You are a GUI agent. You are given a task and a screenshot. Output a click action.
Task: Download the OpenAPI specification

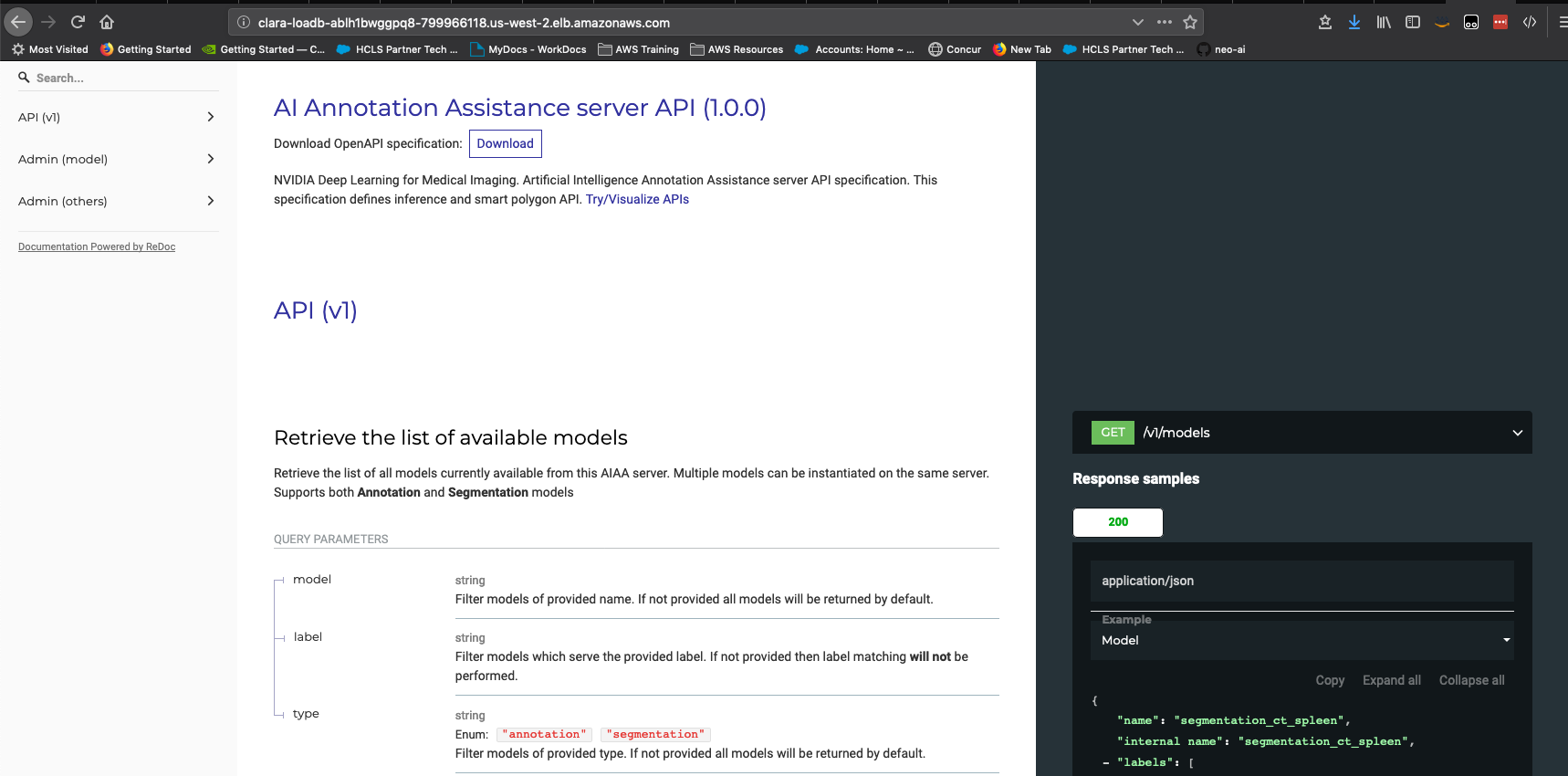(x=506, y=143)
